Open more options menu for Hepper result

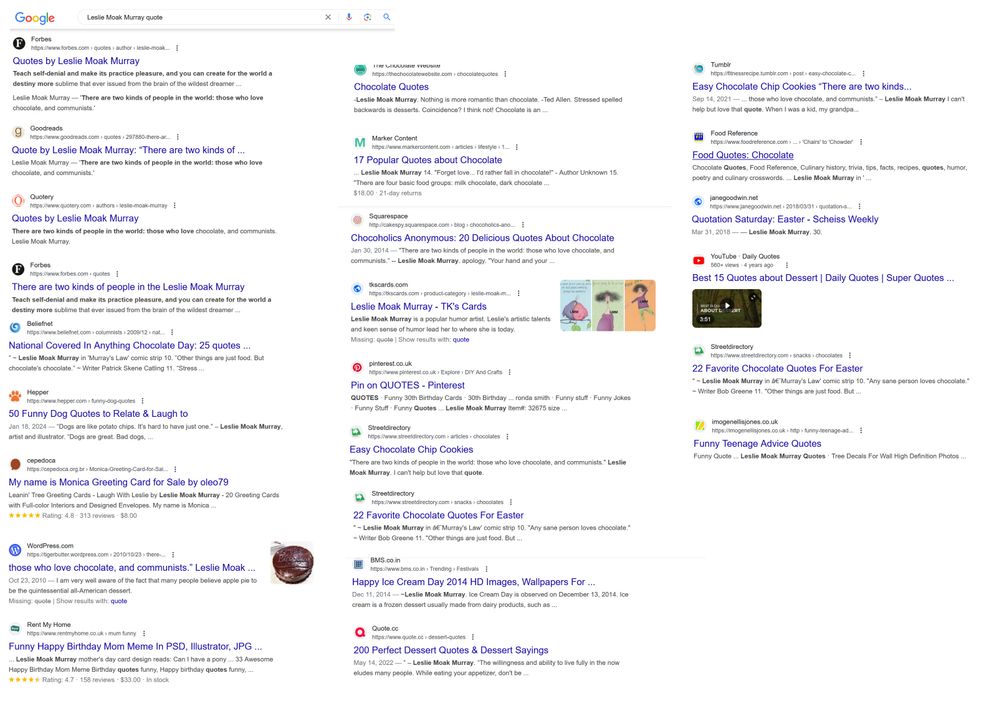pyautogui.click(x=143, y=401)
